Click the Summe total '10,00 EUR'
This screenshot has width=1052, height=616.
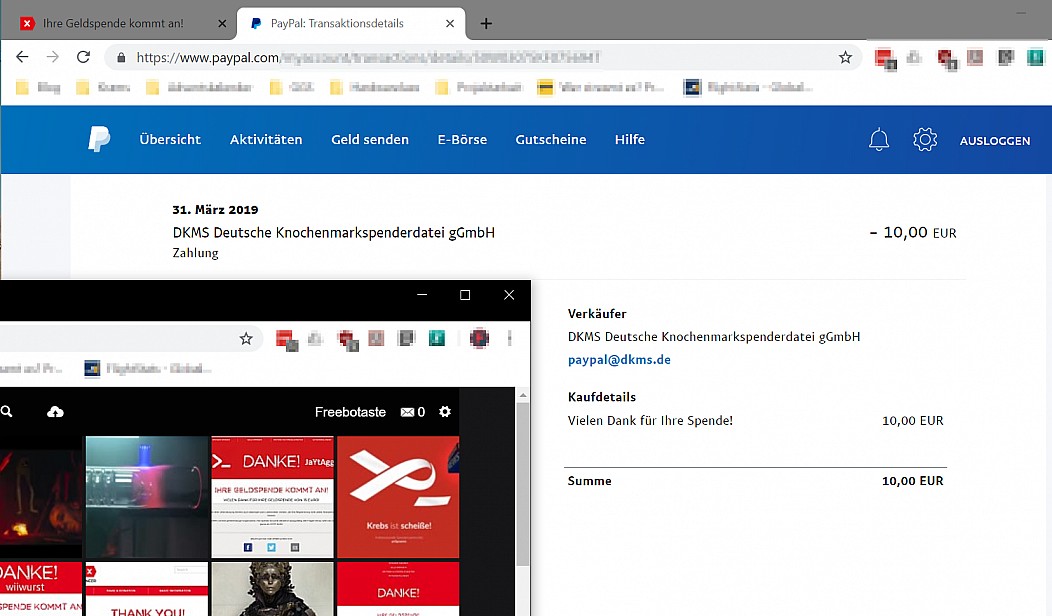(x=912, y=481)
